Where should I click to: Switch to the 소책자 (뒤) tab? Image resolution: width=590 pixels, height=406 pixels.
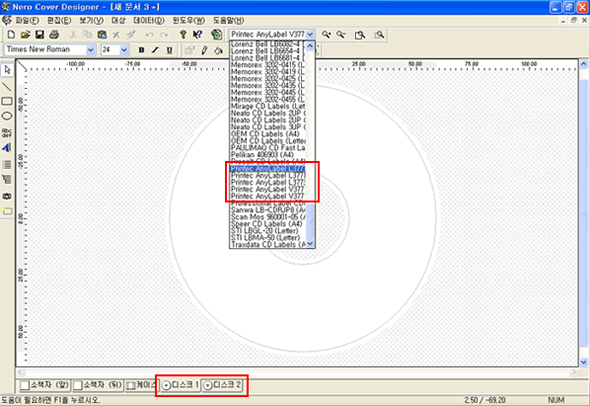[98, 385]
